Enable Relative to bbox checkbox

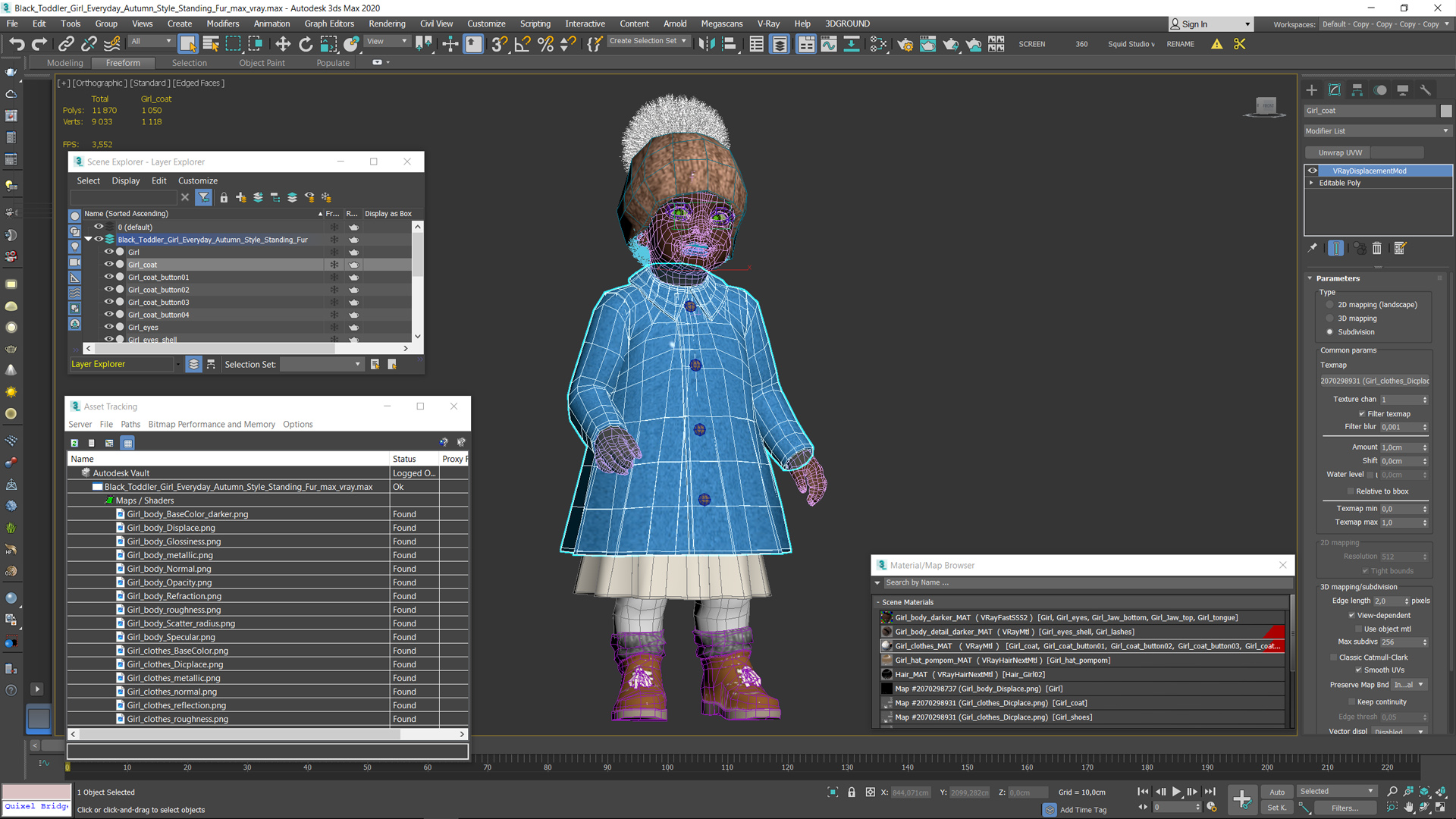click(1351, 491)
